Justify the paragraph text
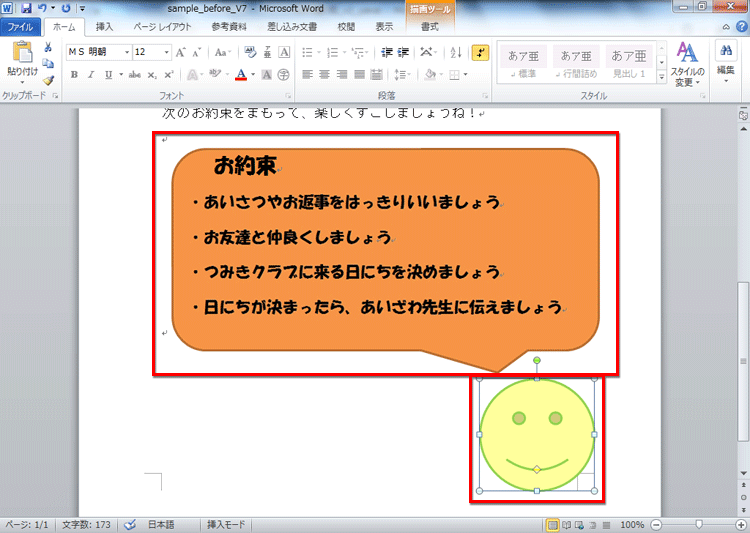The image size is (750, 533). 359,75
